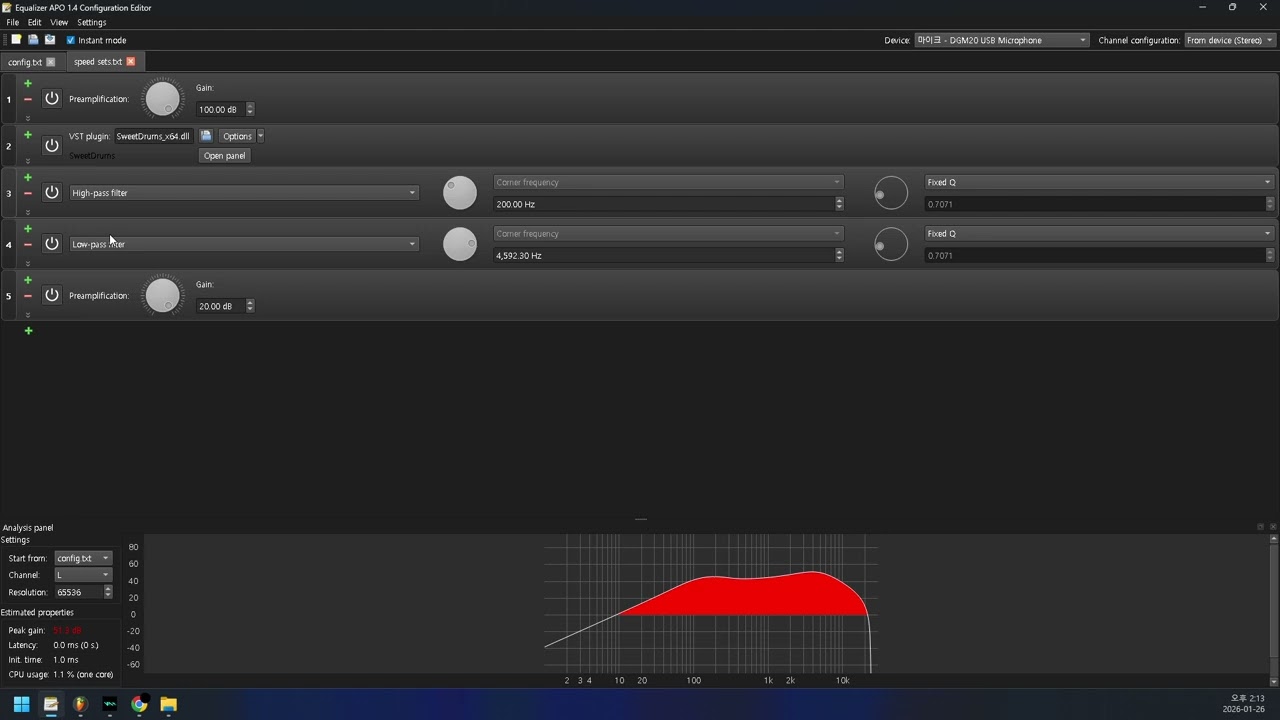Open High-pass Fixed Q dropdown
The image size is (1280, 720).
click(1099, 182)
